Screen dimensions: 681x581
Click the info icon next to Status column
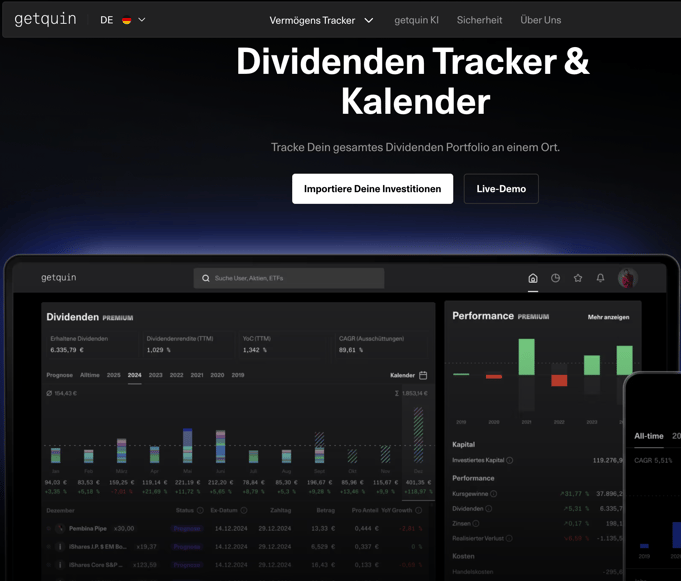point(200,511)
